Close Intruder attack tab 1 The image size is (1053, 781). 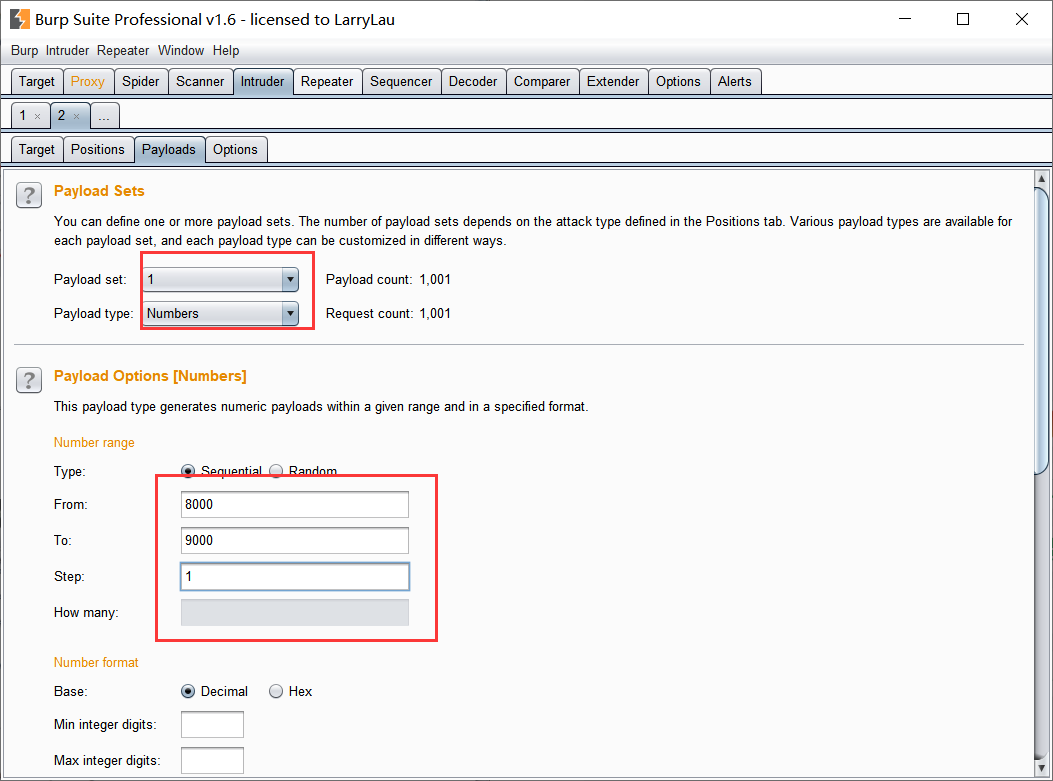pos(38,117)
